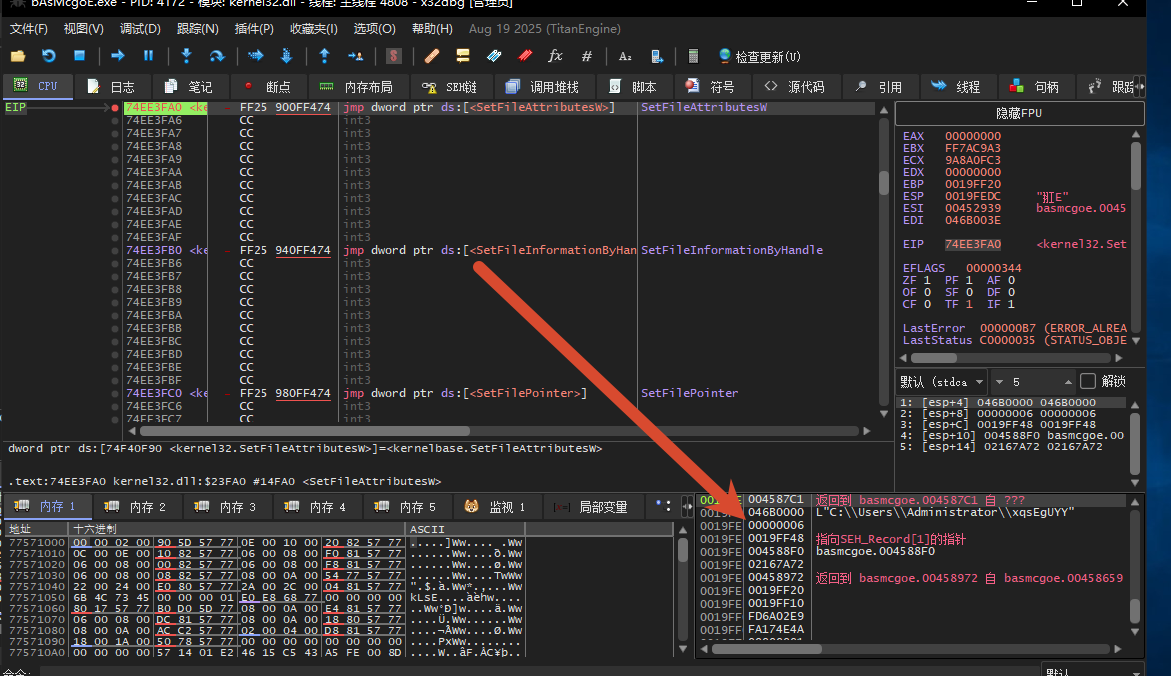Open the bookmarks red icon

(x=525, y=56)
